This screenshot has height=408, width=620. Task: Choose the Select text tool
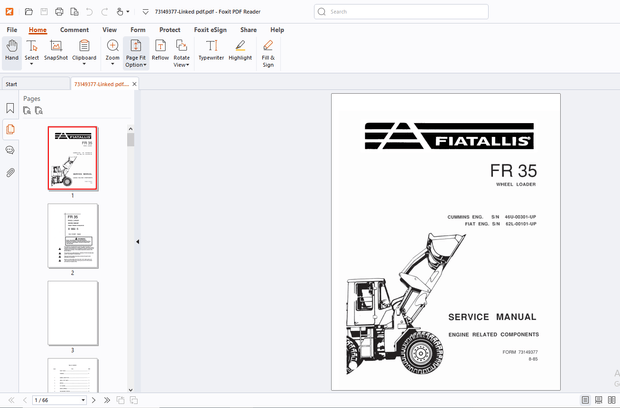(x=32, y=52)
